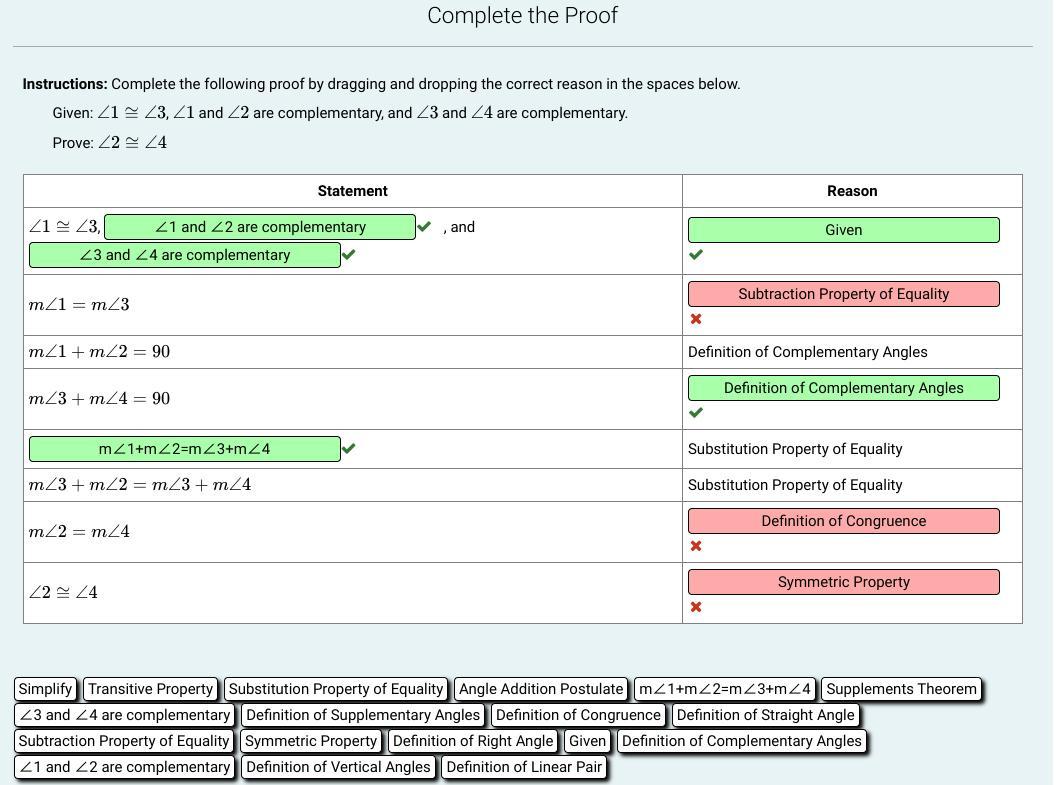Select the Definition of Vertical Angles tile
The height and width of the screenshot is (785, 1057).
pos(338,767)
